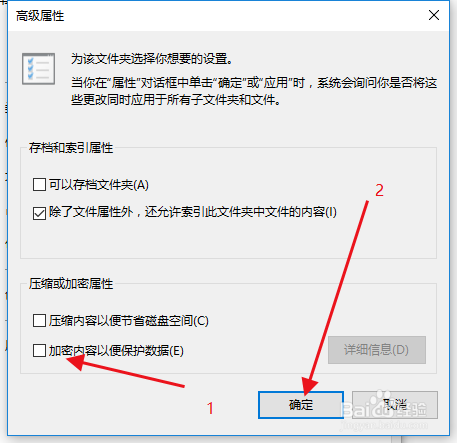
Task: Click the 高级属性 title bar text
Action: (x=40, y=16)
